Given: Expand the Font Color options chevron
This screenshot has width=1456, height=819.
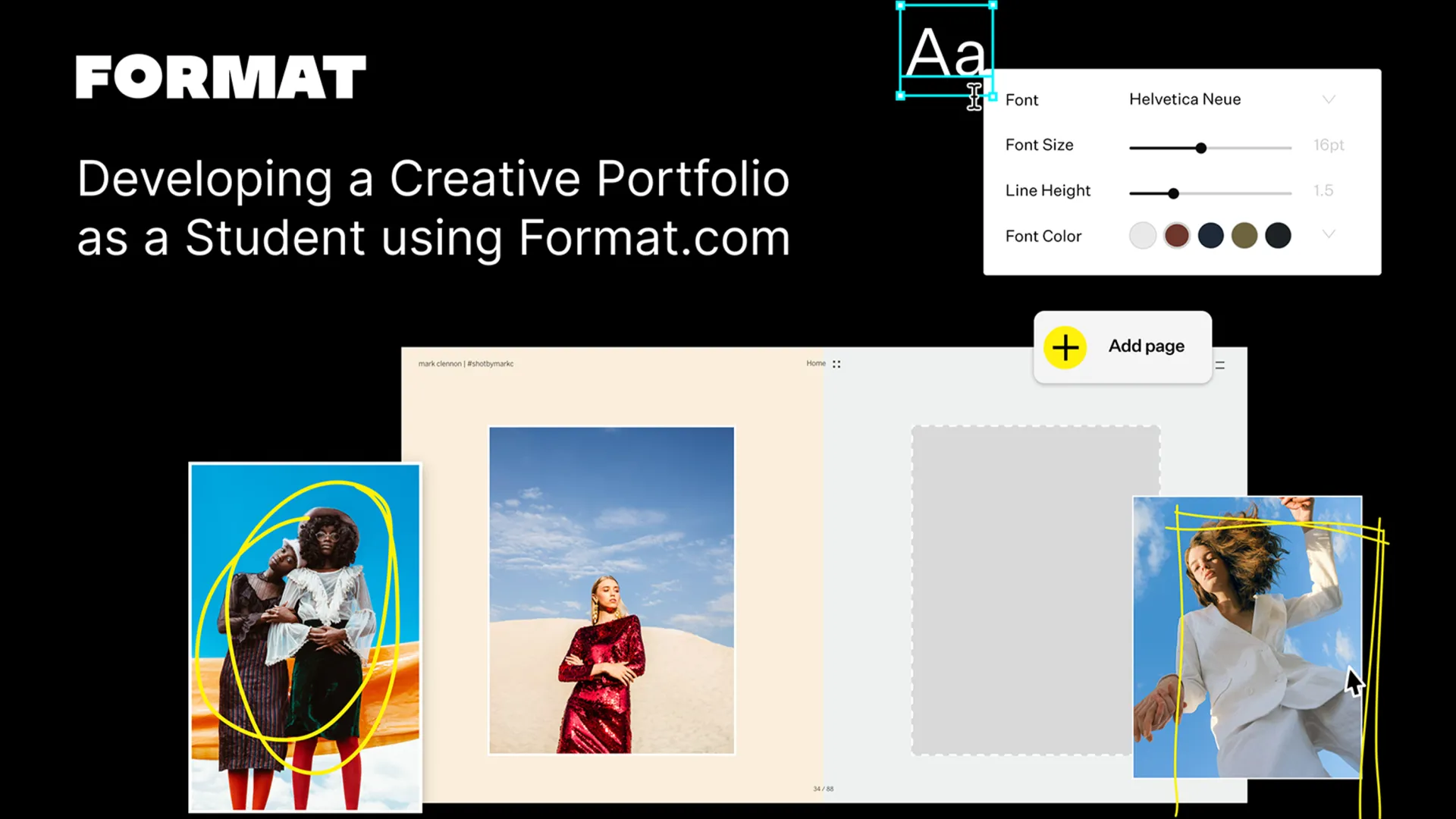Looking at the screenshot, I should (x=1329, y=234).
